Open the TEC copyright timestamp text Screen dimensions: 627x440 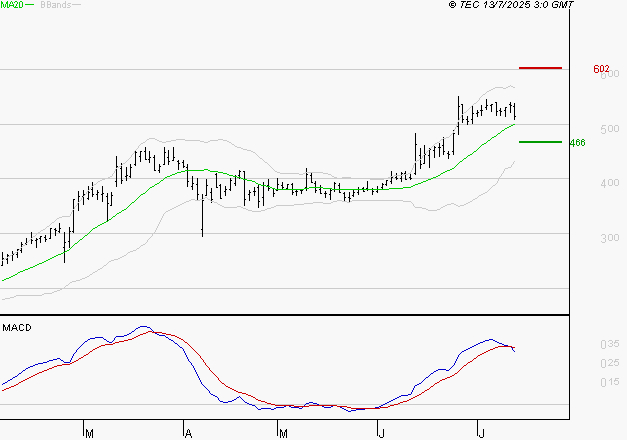point(512,5)
